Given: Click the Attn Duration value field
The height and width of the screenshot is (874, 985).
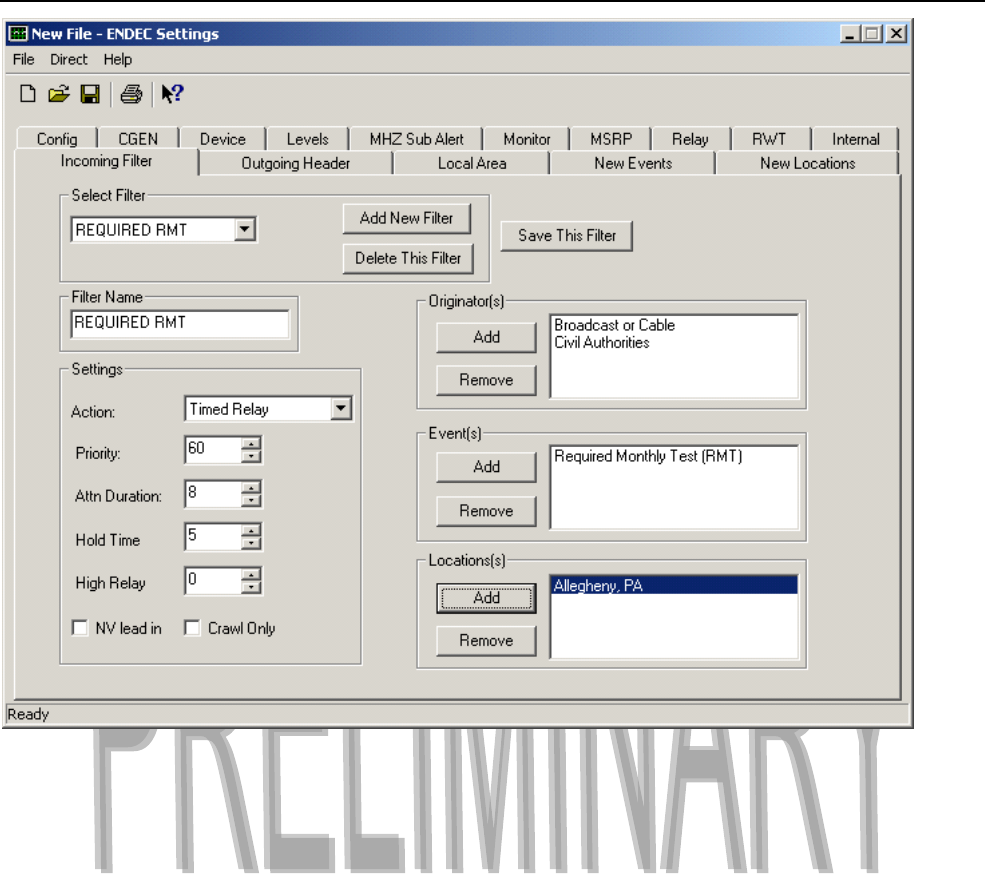Looking at the screenshot, I should pos(214,493).
